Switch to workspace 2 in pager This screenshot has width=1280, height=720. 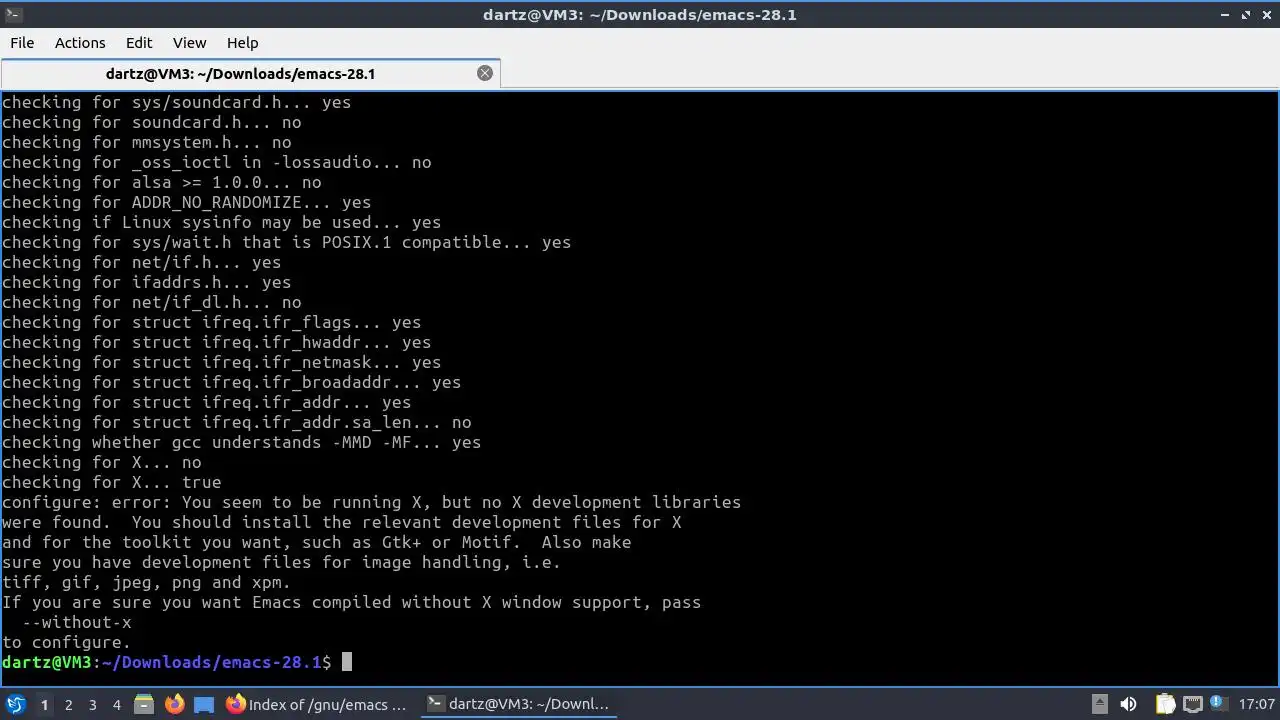coord(68,705)
